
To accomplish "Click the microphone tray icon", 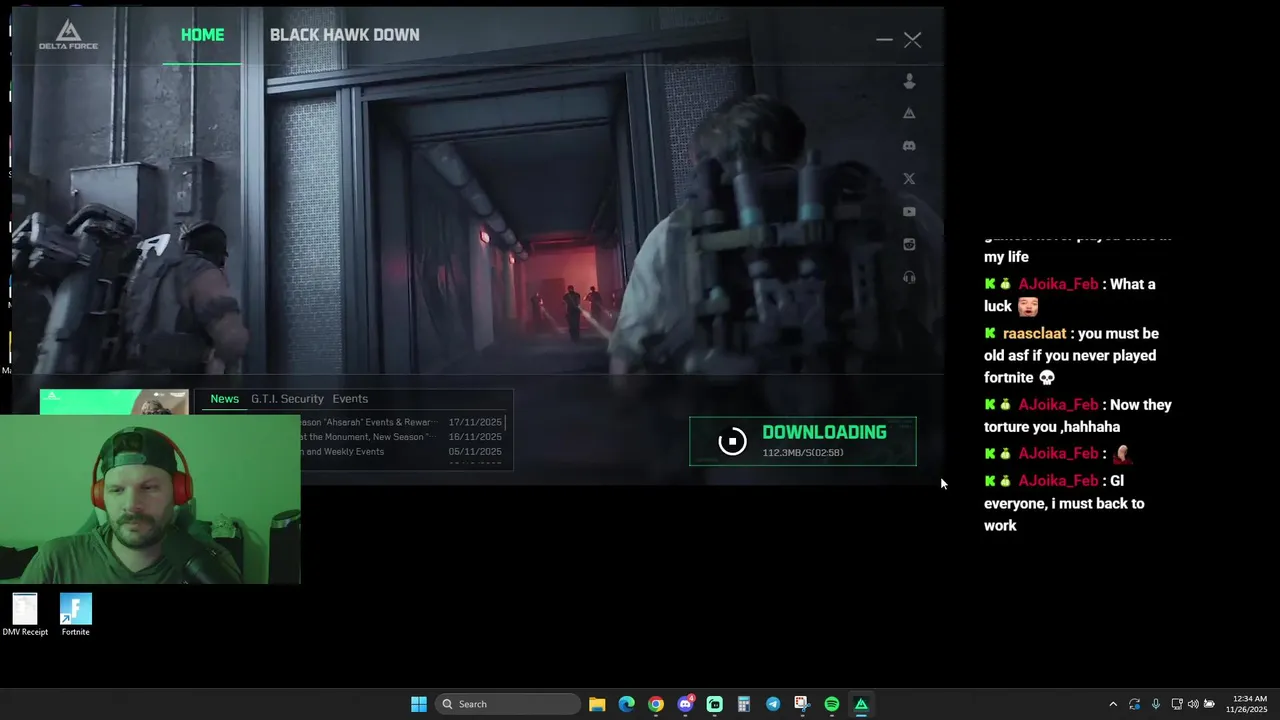I will [x=1155, y=704].
